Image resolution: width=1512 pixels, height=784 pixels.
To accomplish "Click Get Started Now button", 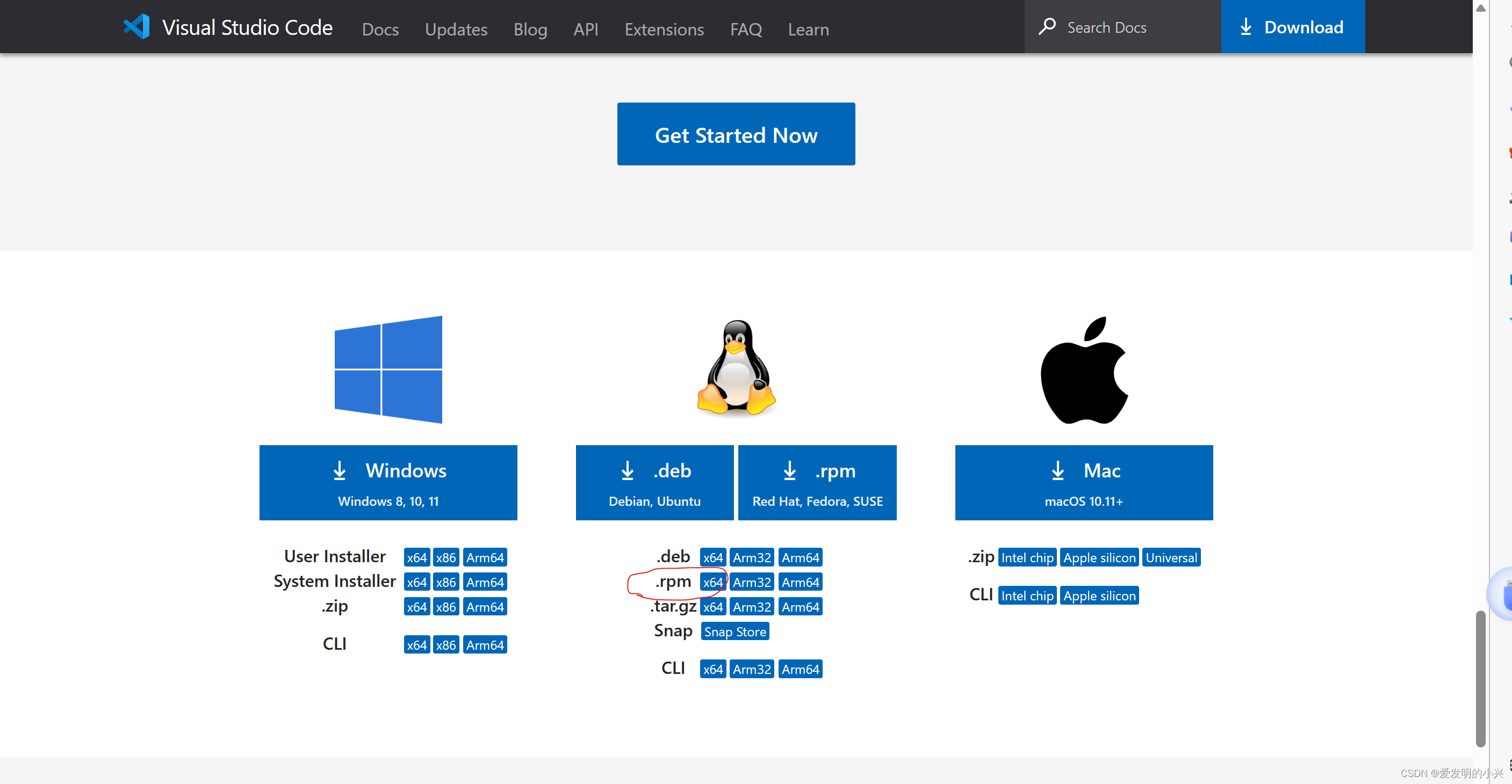I will (736, 134).
